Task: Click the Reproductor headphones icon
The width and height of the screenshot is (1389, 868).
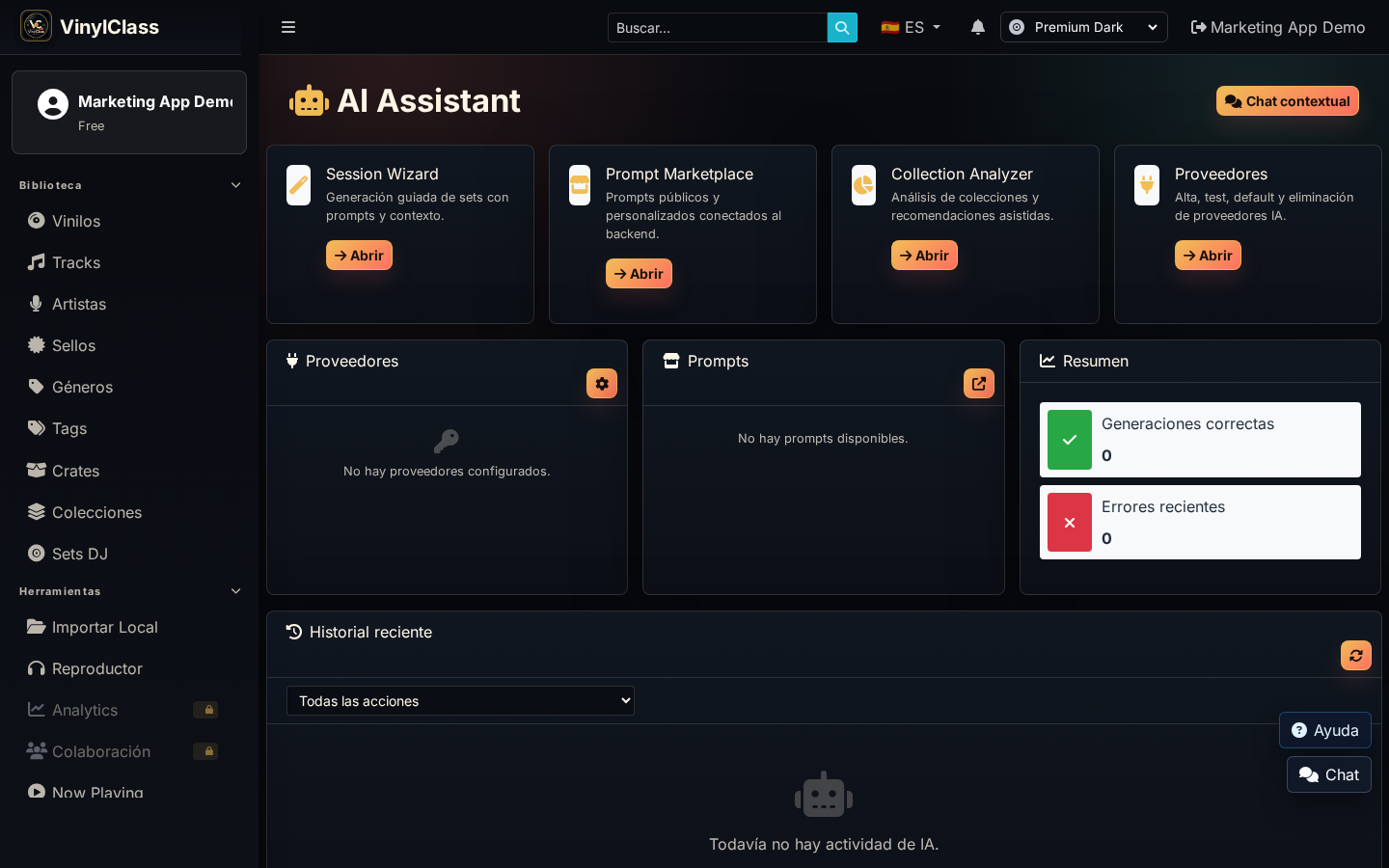Action: click(37, 667)
